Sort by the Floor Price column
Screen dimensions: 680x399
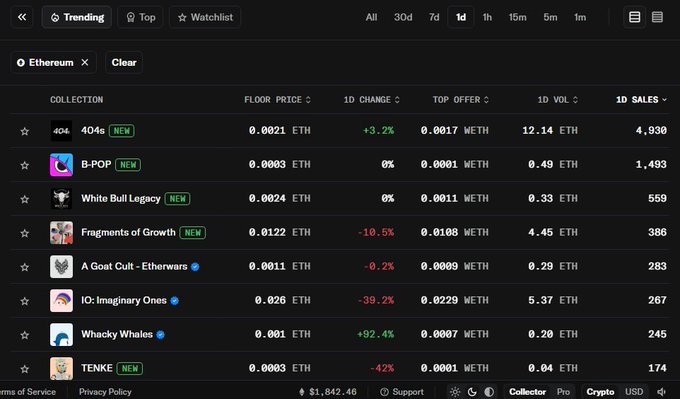coord(278,100)
